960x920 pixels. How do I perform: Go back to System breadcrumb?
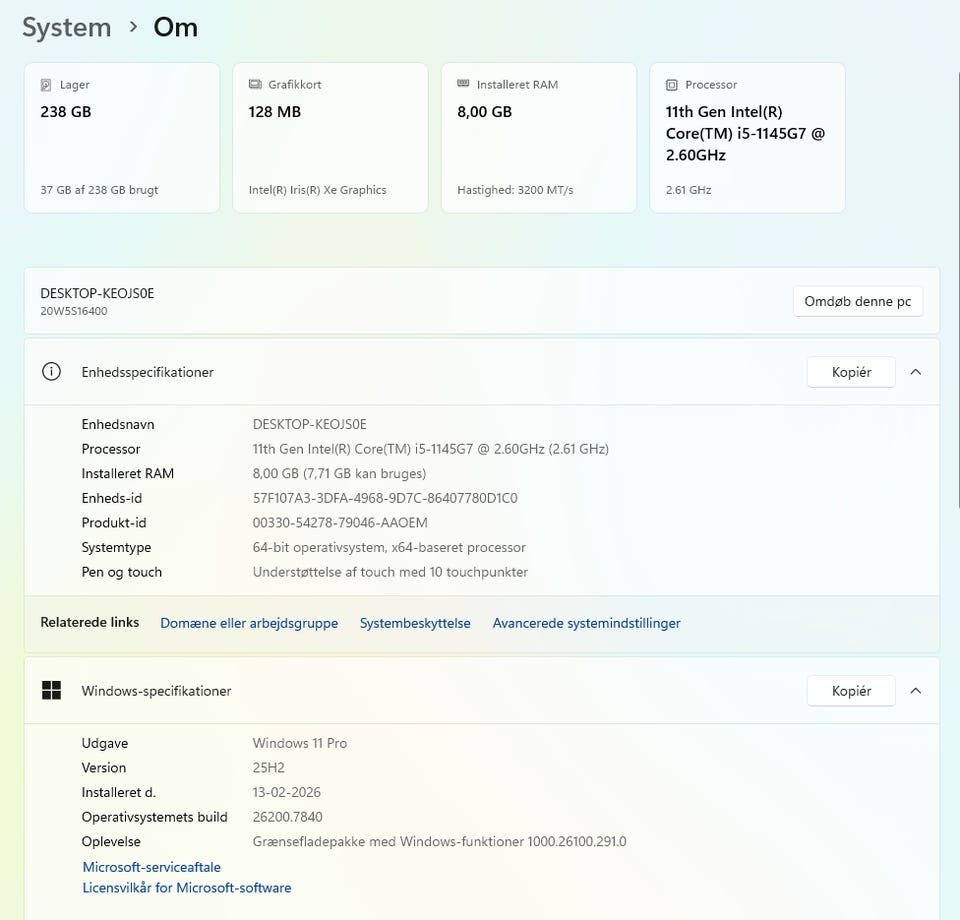(67, 27)
